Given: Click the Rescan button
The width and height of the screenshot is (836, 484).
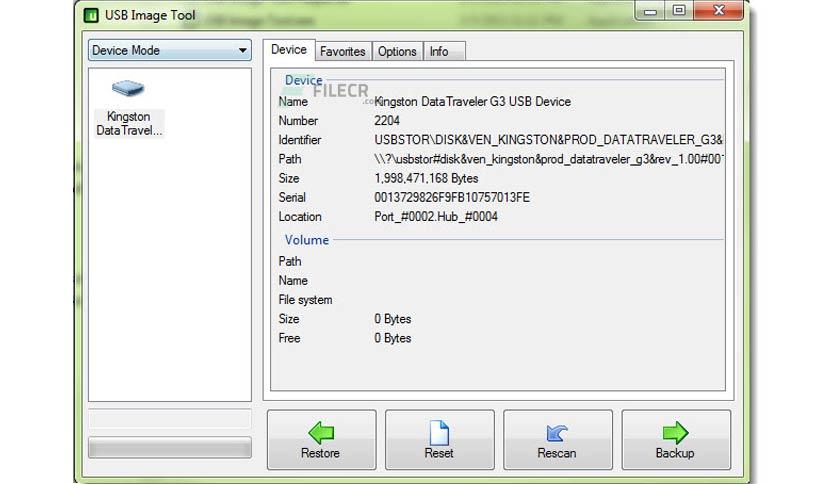Looking at the screenshot, I should pyautogui.click(x=558, y=440).
